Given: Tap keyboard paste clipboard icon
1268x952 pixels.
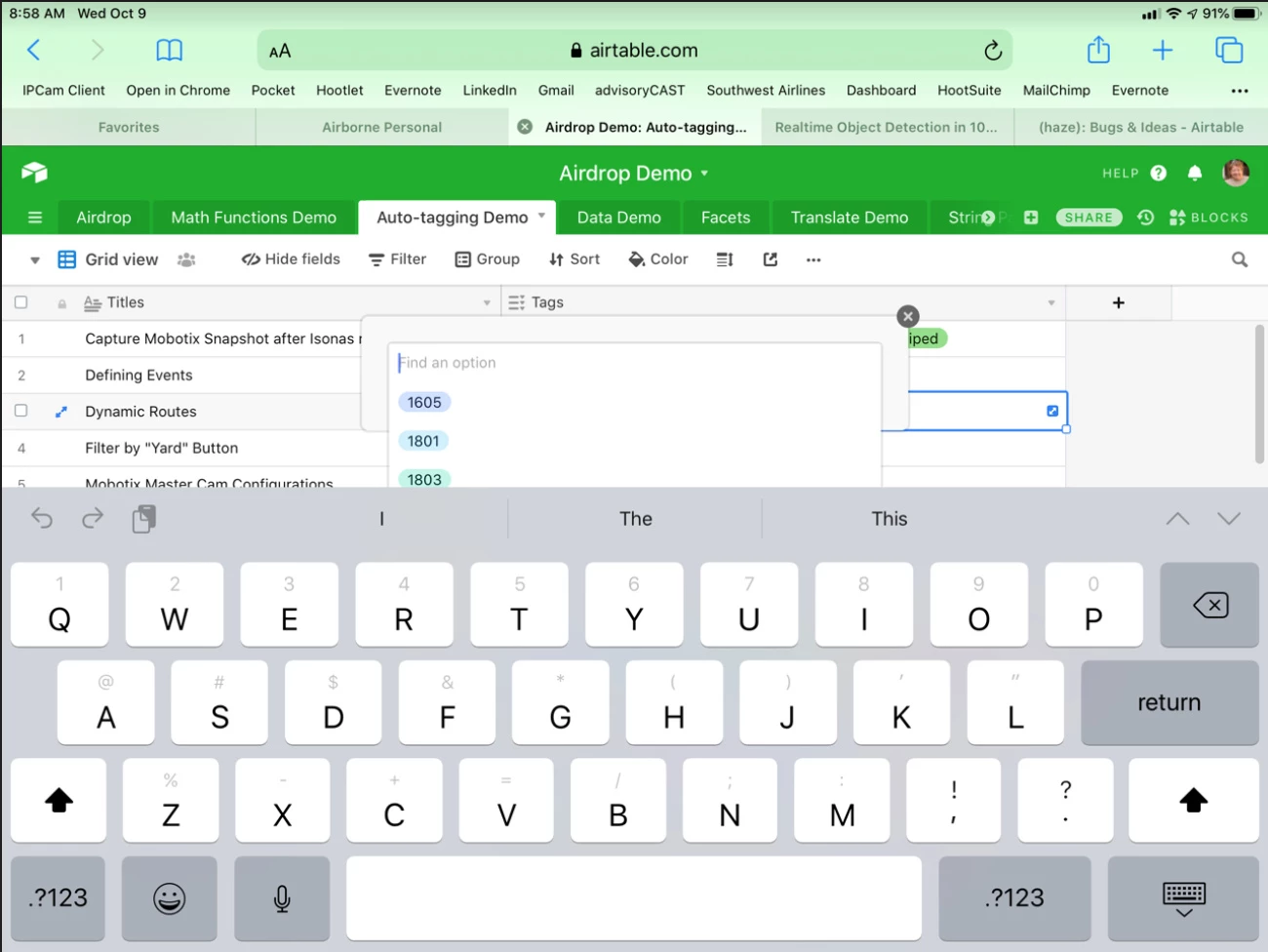Looking at the screenshot, I should pyautogui.click(x=143, y=519).
